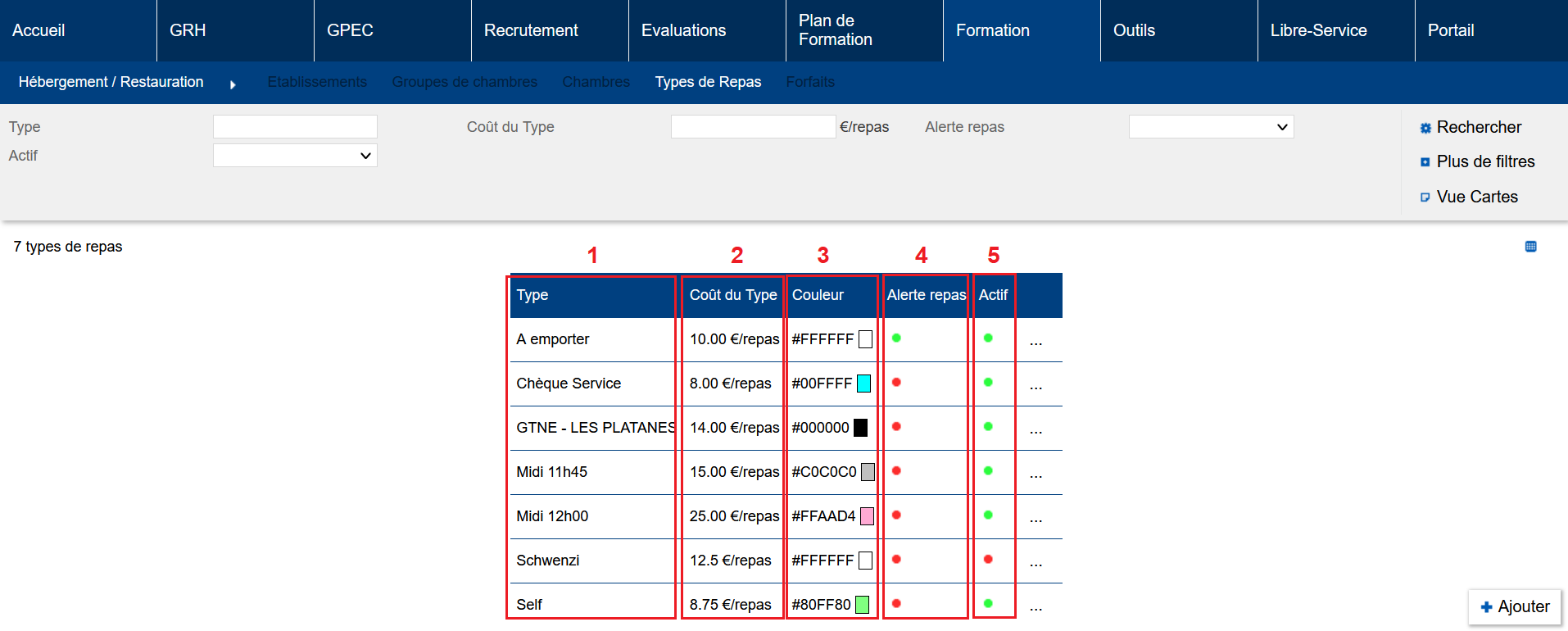Click the Rechercher gear icon
Image resolution: width=1568 pixels, height=631 pixels.
1425,128
